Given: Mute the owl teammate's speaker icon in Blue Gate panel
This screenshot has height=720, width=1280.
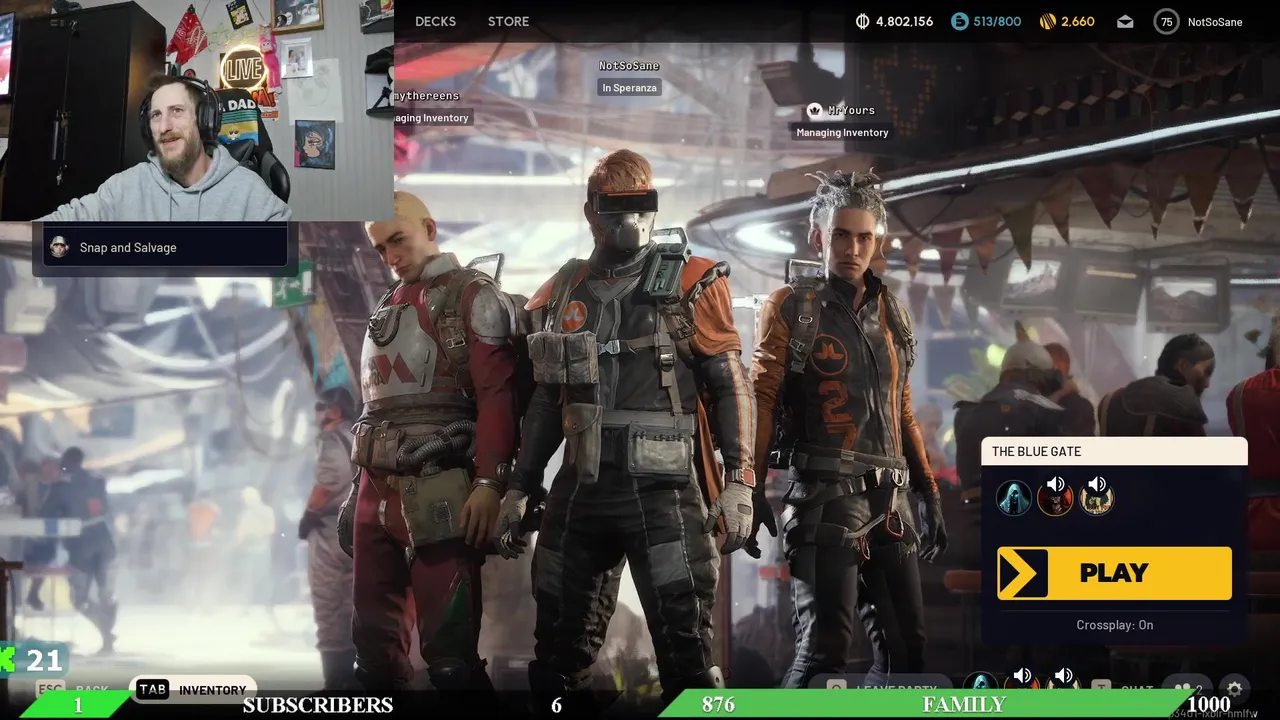Looking at the screenshot, I should [x=1097, y=485].
